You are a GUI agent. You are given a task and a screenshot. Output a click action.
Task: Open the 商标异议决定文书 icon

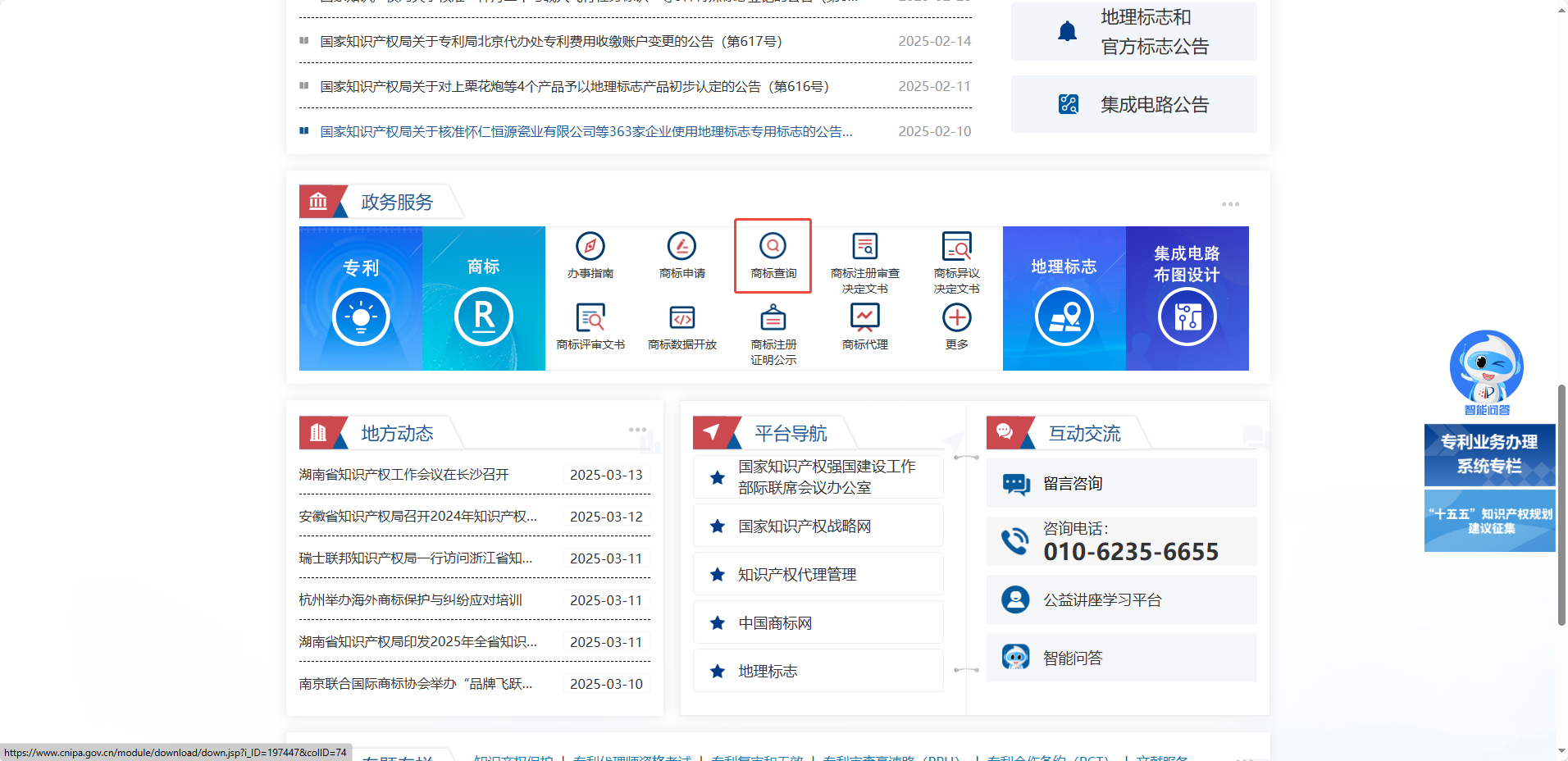click(956, 247)
